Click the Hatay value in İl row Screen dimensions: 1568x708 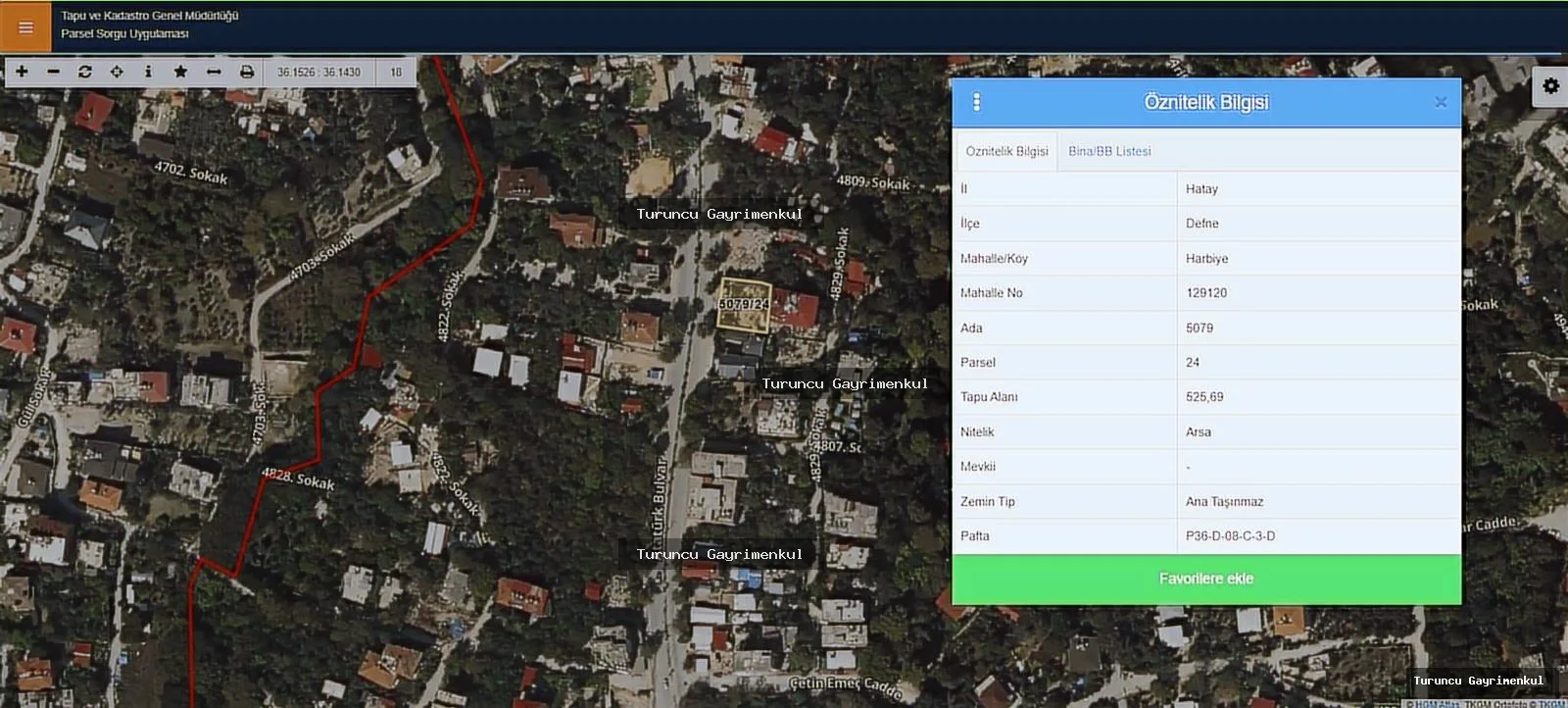point(1201,189)
